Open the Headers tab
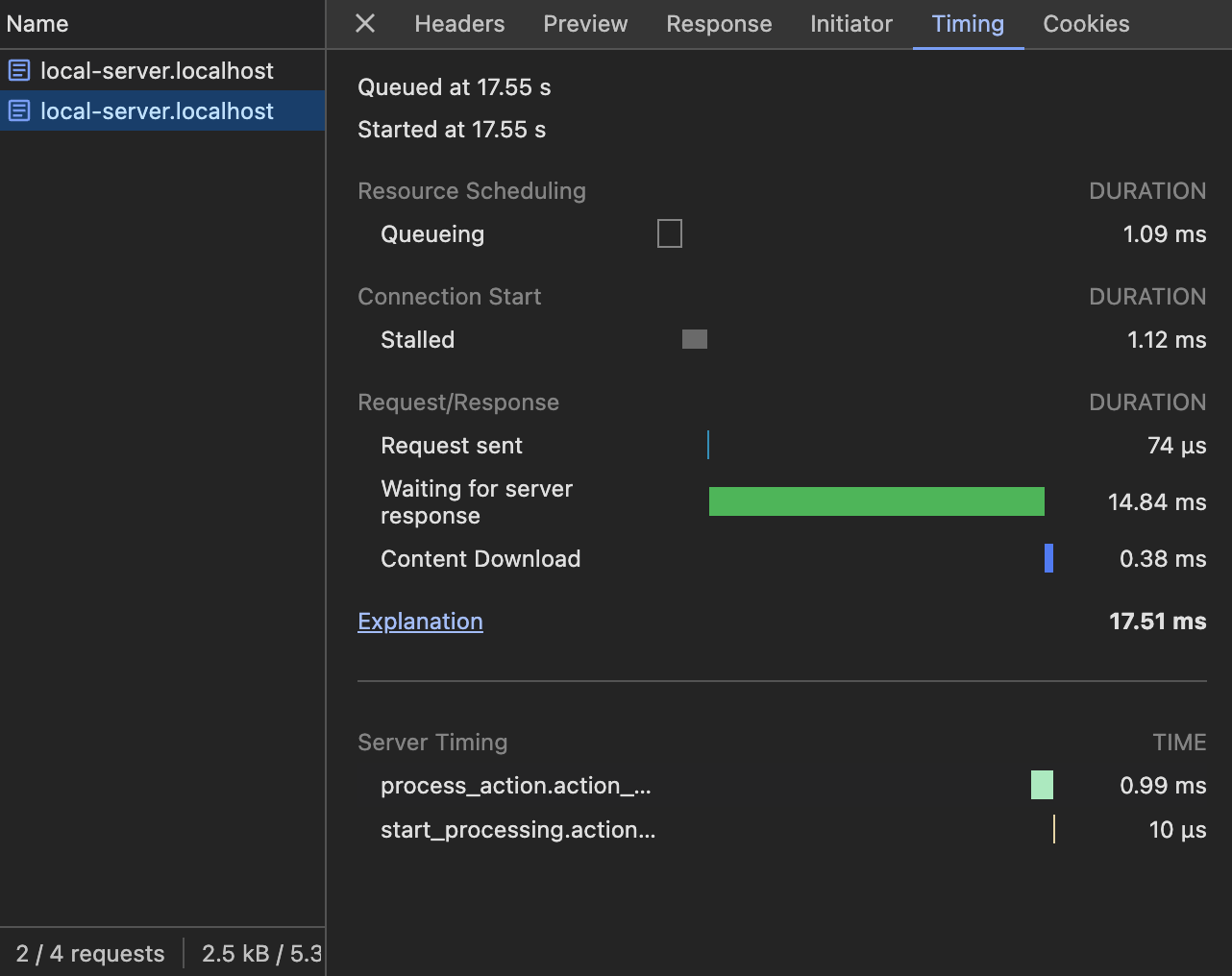Viewport: 1232px width, 976px height. [x=459, y=24]
